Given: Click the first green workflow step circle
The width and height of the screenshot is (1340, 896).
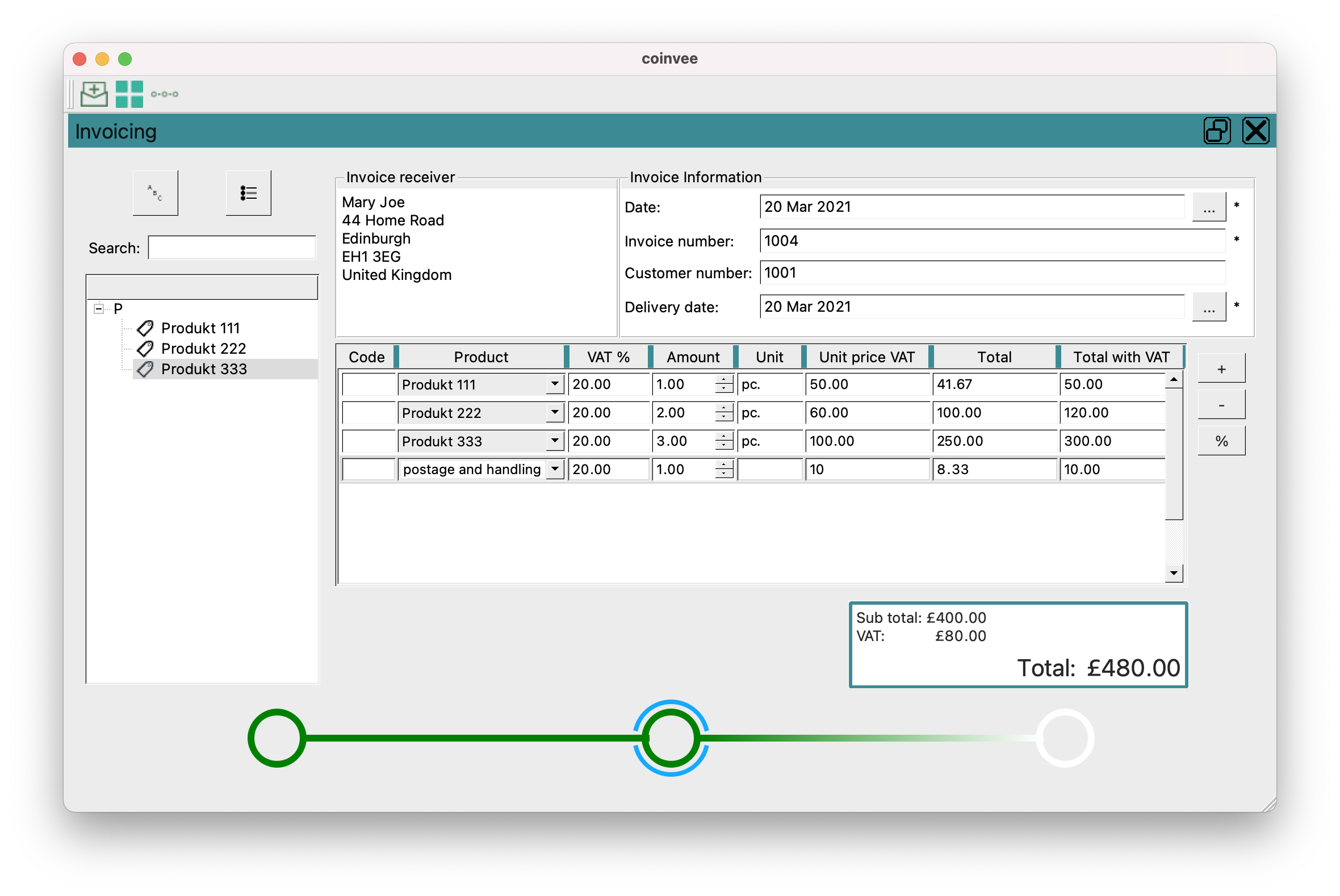Looking at the screenshot, I should [x=277, y=738].
